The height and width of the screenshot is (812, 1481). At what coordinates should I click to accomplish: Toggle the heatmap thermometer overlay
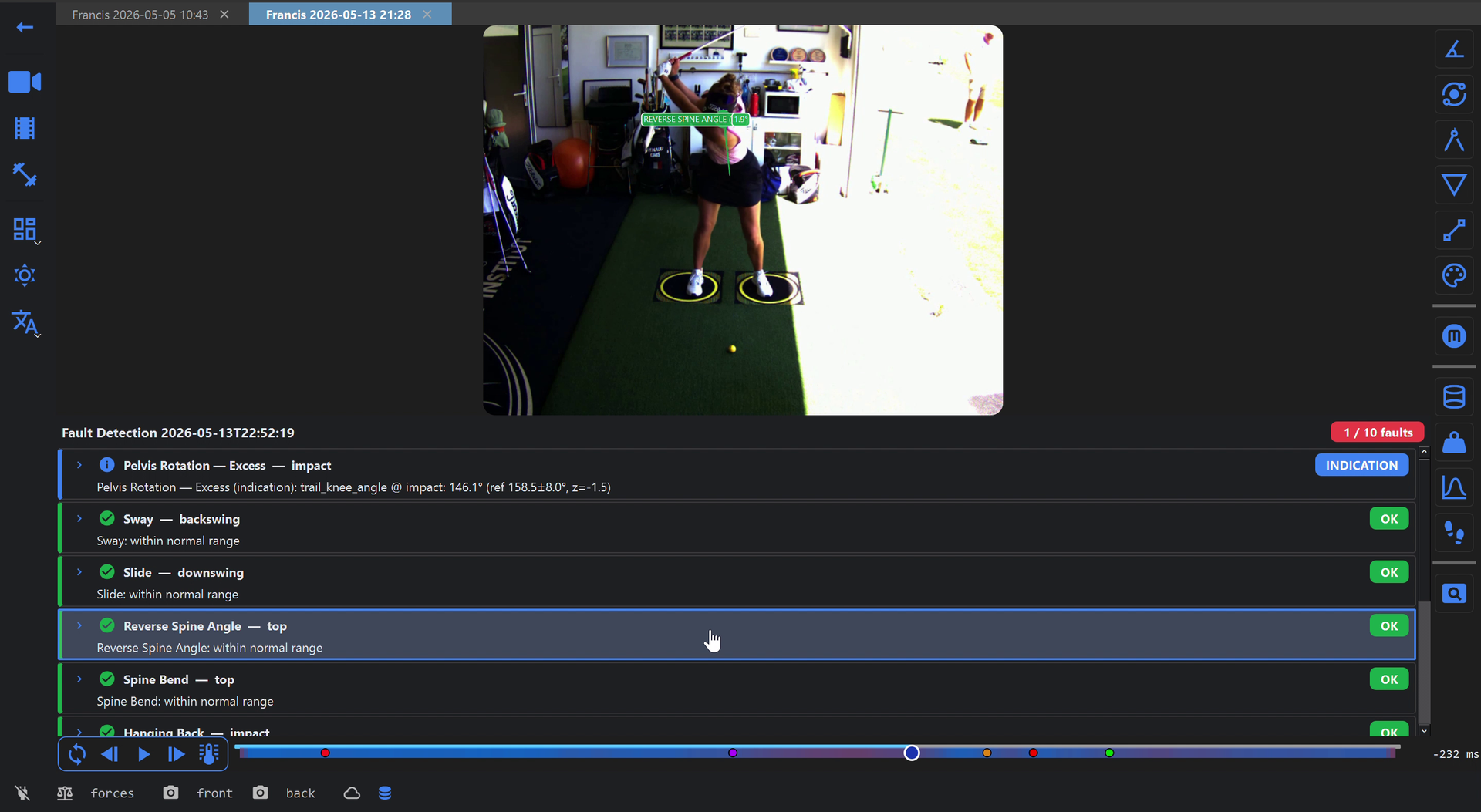point(209,754)
